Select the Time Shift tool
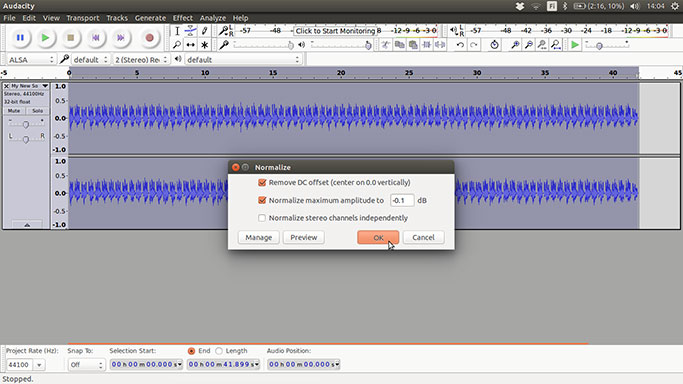The image size is (683, 384). [190, 45]
